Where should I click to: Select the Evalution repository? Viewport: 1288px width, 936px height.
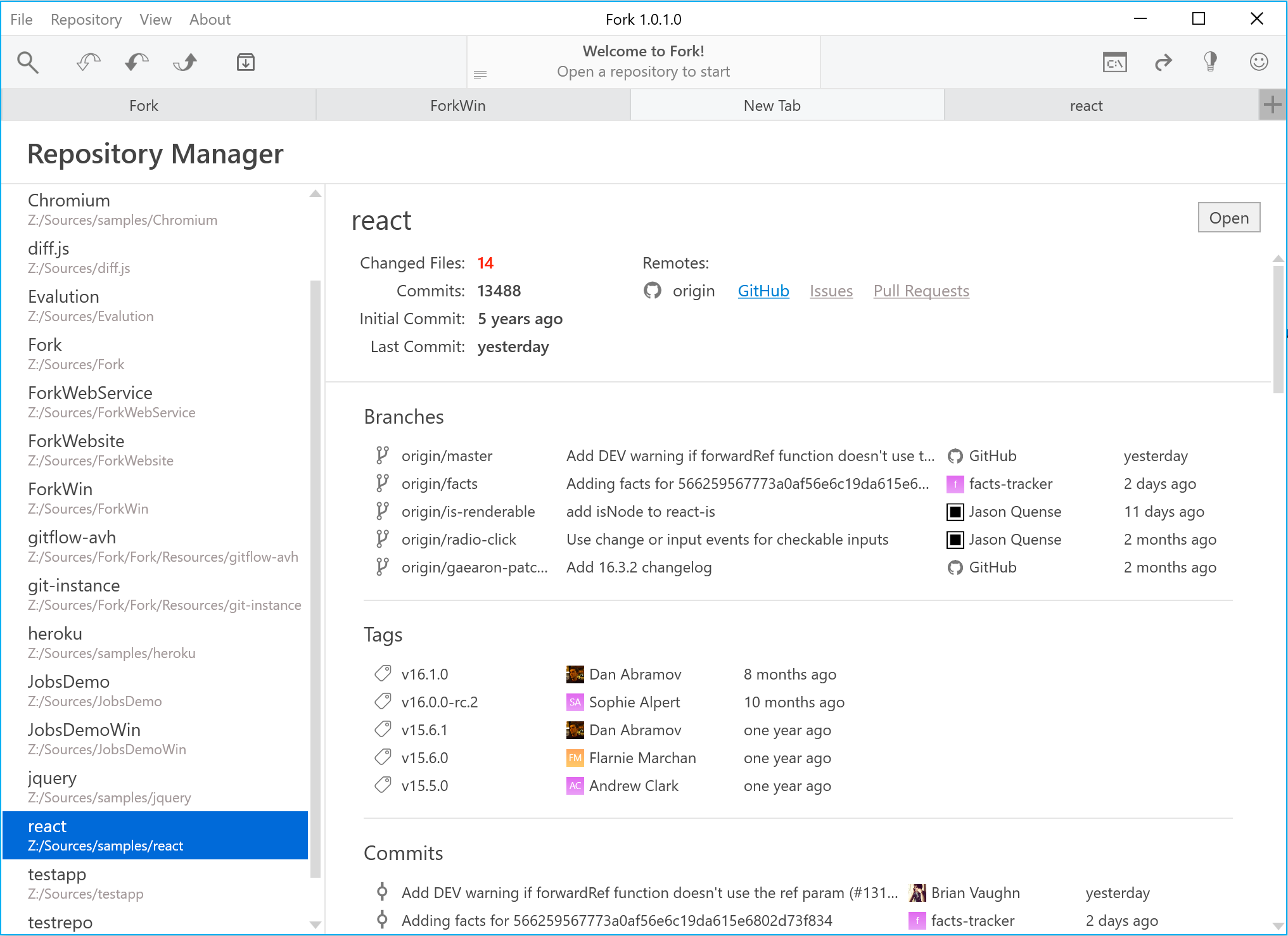coord(155,305)
